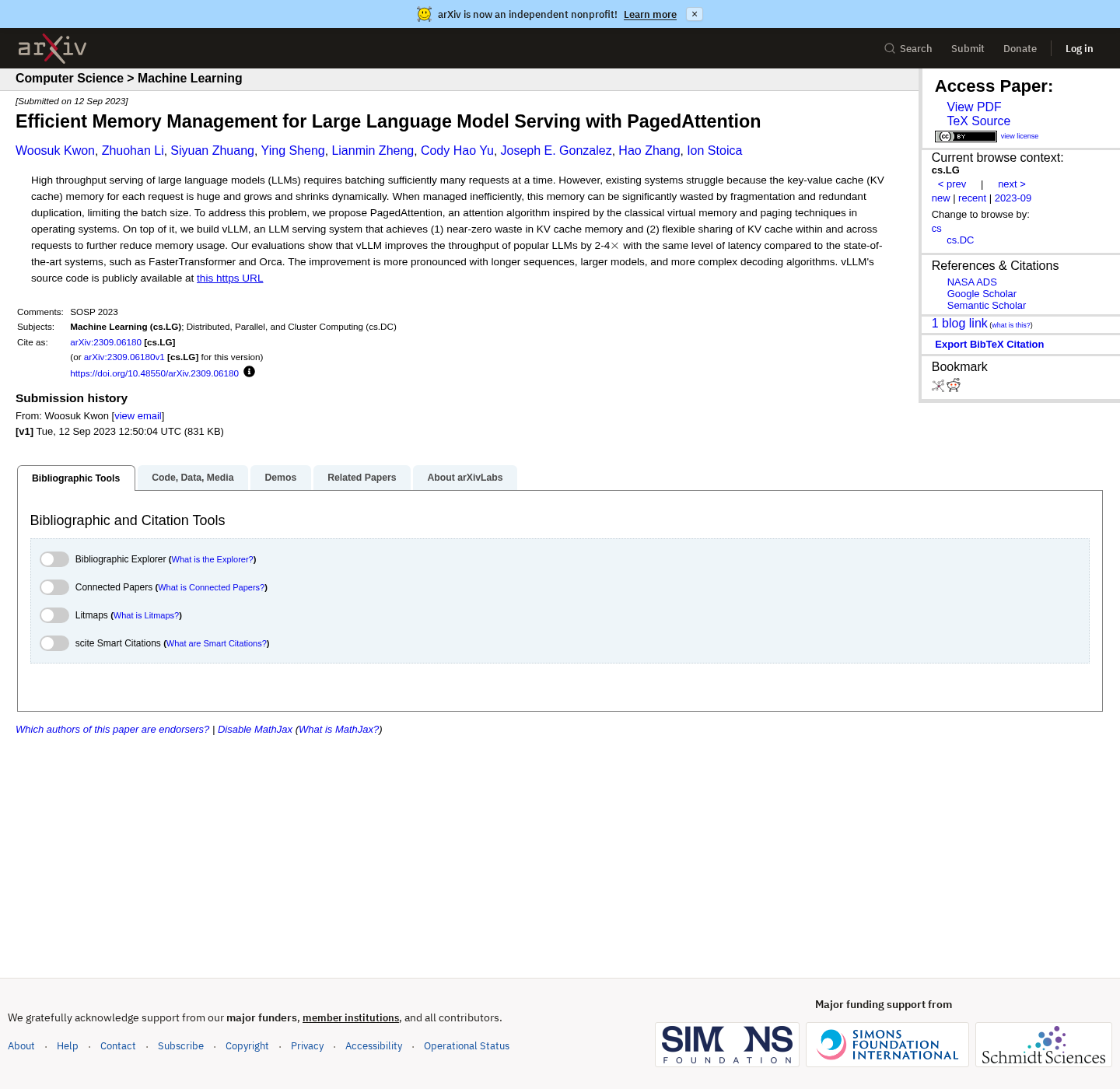1120x1089 pixels.
Task: Open footer Operational Status link
Action: tap(467, 1046)
